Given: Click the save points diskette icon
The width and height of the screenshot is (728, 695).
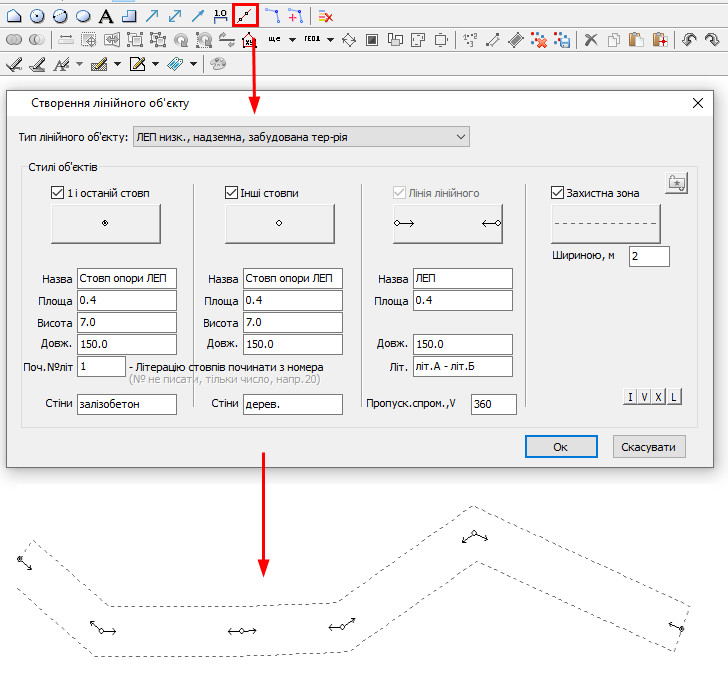Looking at the screenshot, I should coord(562,40).
